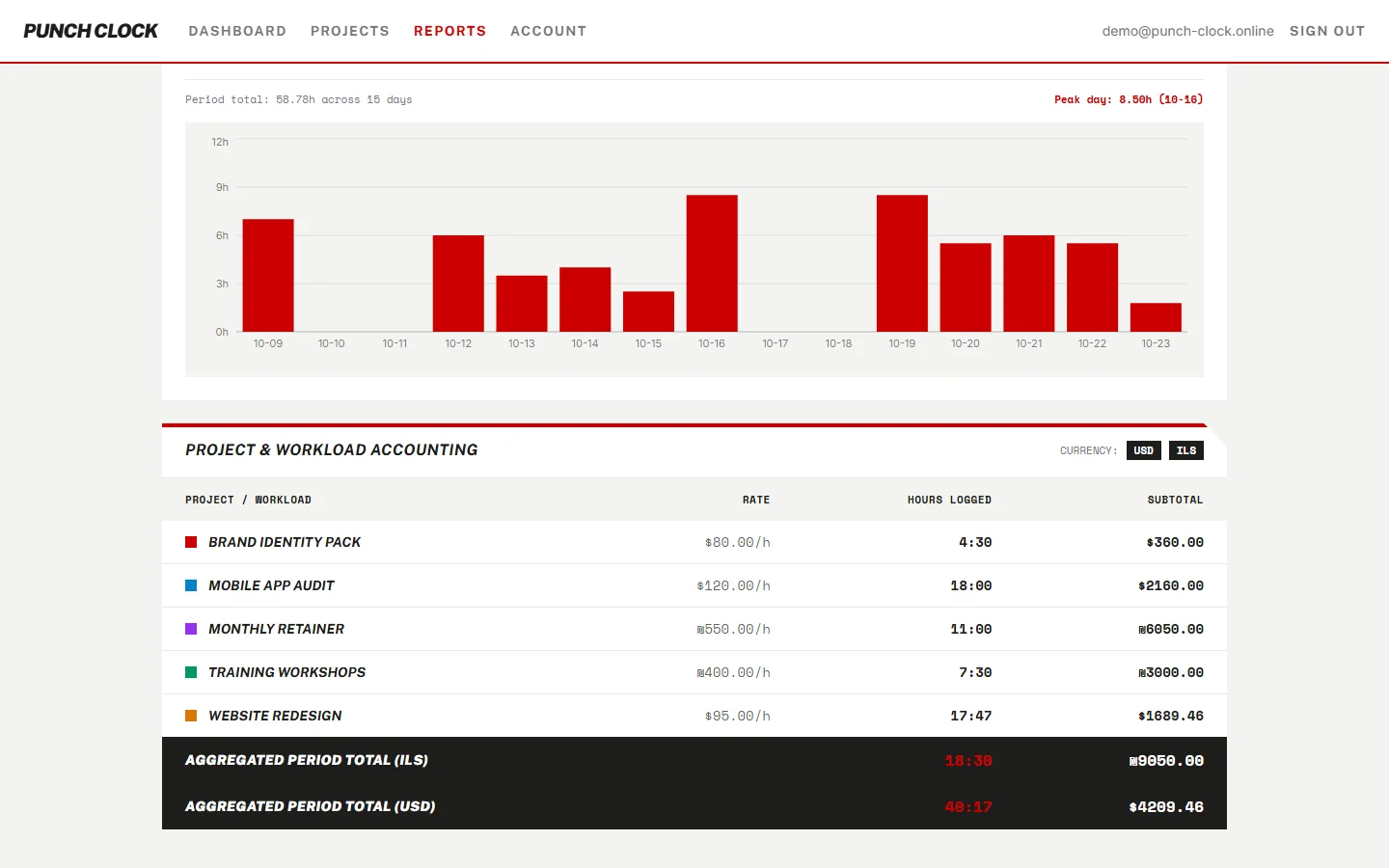Click the Peak day 8.50h label
The image size is (1389, 868).
point(1129,99)
